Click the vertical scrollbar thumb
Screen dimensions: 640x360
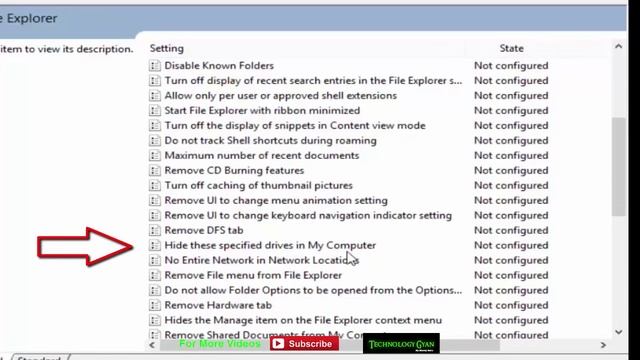pyautogui.click(x=618, y=167)
